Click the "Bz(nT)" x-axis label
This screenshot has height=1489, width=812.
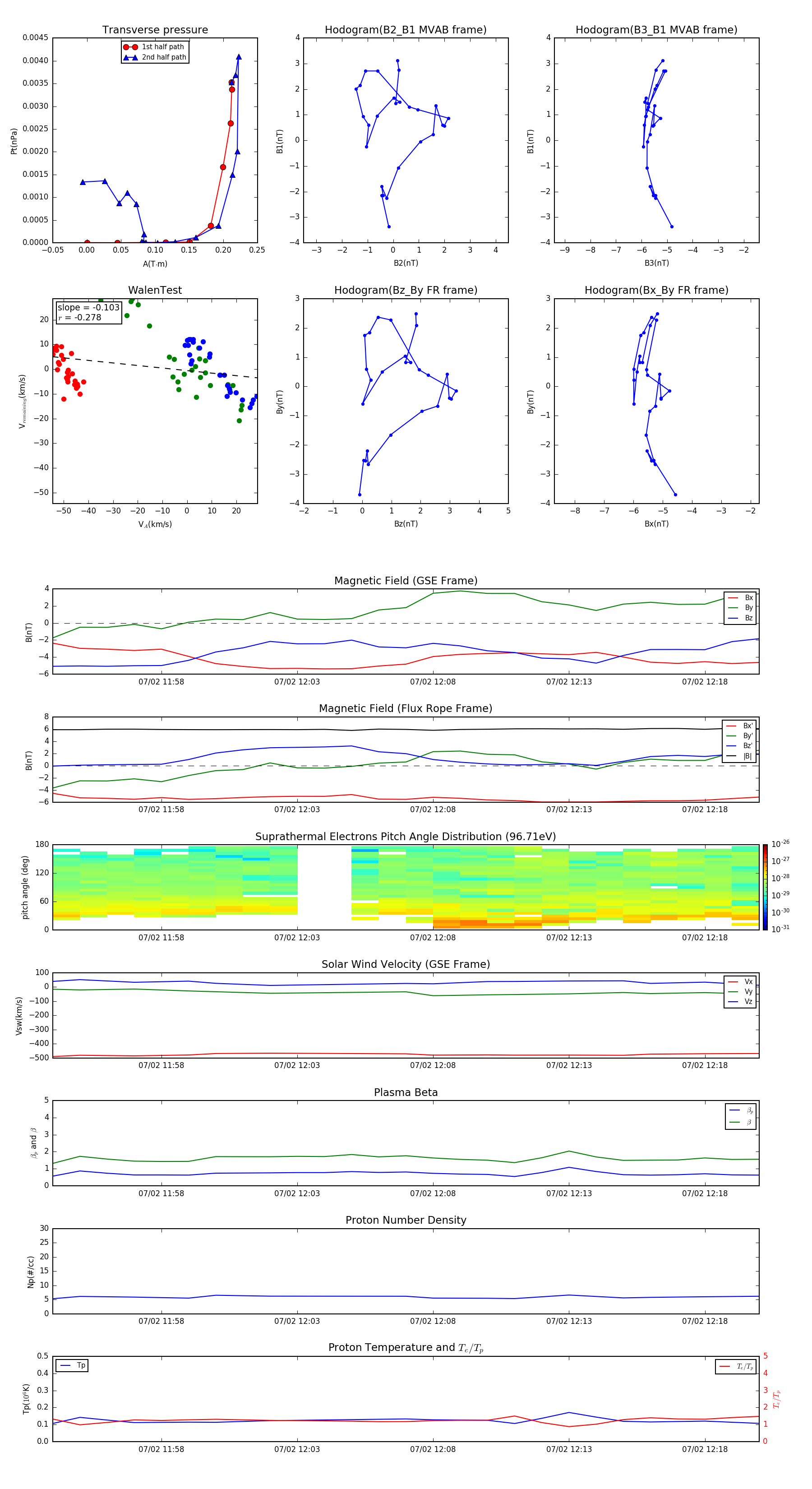click(406, 524)
